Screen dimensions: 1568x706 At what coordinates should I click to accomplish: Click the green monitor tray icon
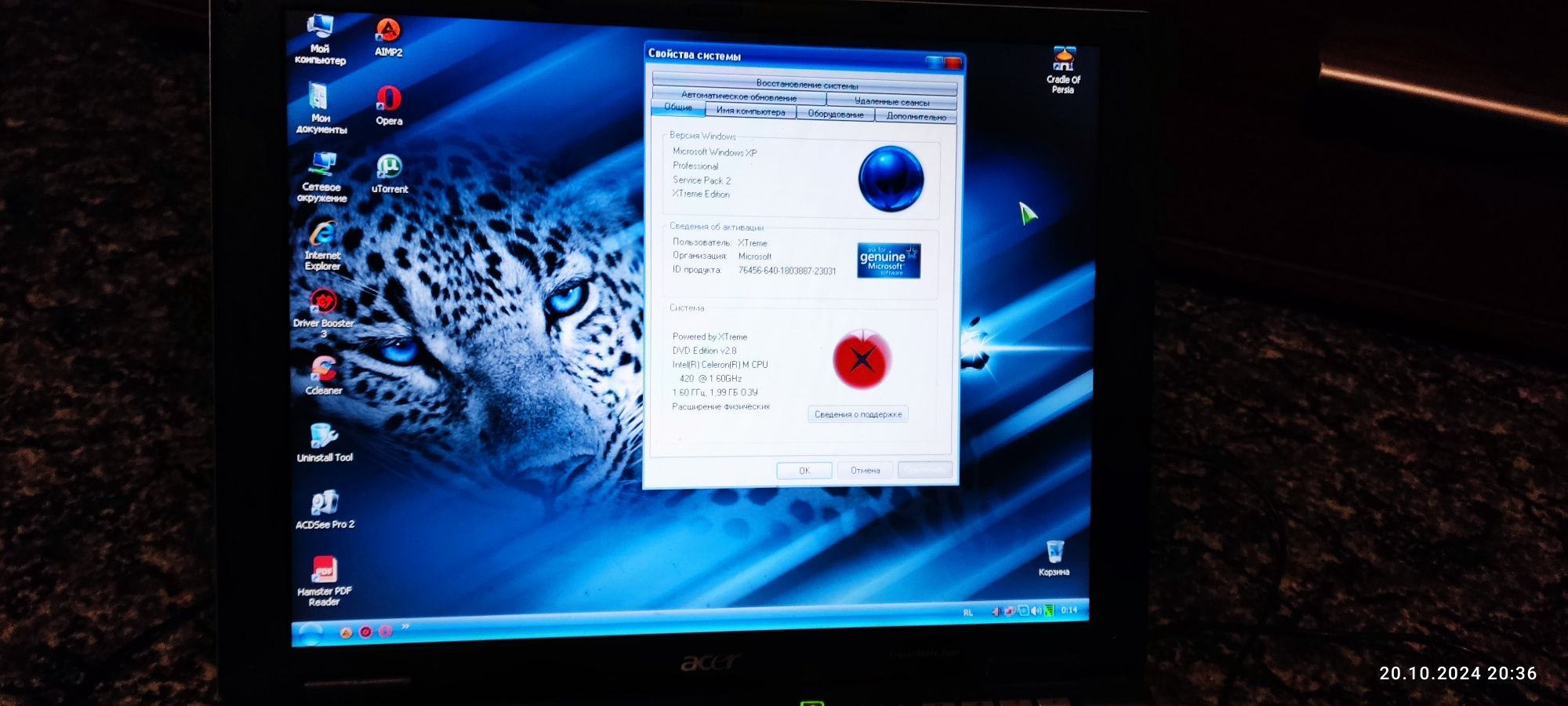[1049, 610]
